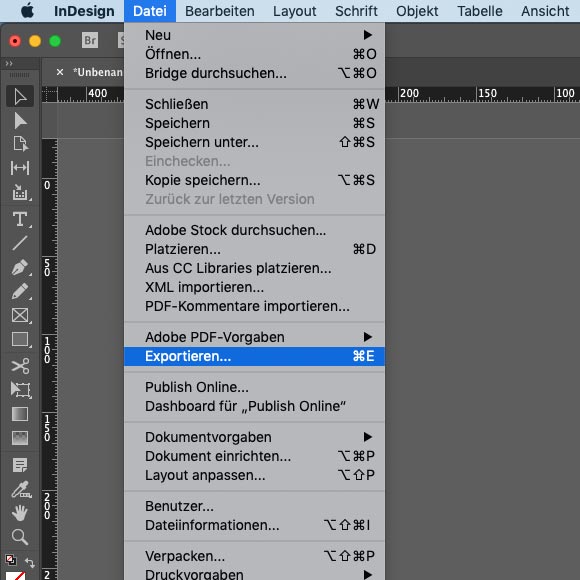The image size is (580, 580).
Task: Select the Type tool
Action: tap(20, 219)
